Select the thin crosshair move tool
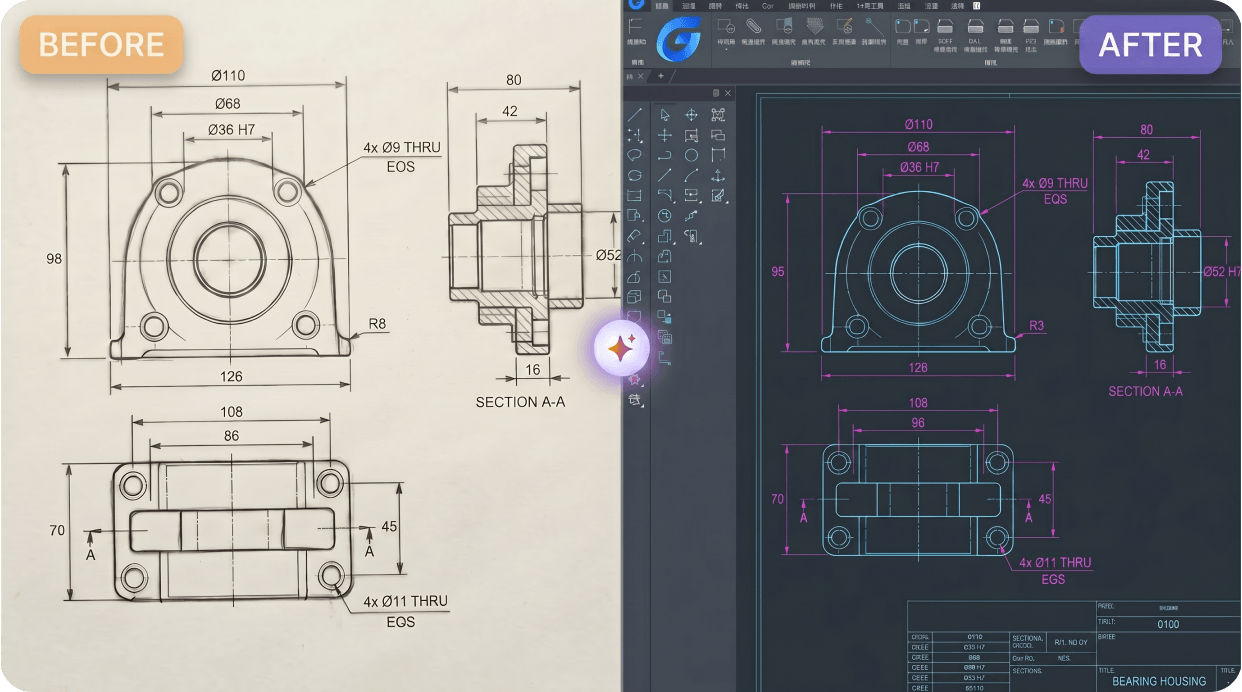The height and width of the screenshot is (692, 1242). 665,135
